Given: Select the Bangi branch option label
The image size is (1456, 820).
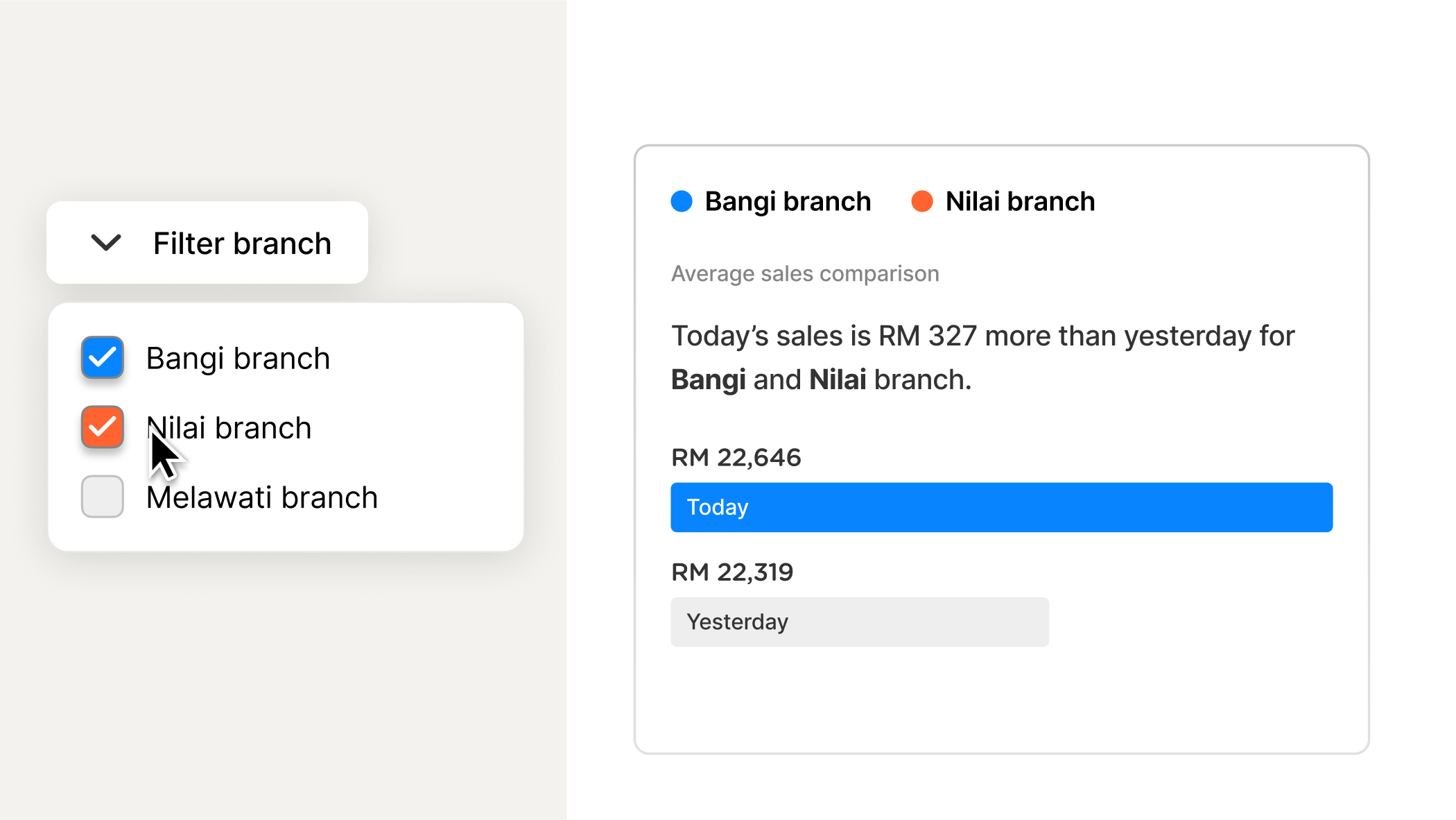Looking at the screenshot, I should (238, 359).
